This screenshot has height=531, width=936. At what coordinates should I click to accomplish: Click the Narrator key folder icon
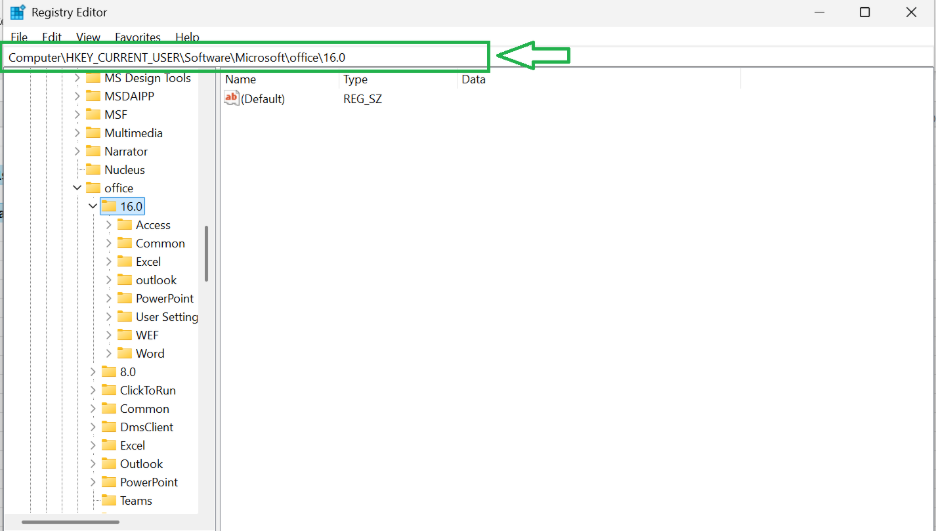[x=93, y=152]
